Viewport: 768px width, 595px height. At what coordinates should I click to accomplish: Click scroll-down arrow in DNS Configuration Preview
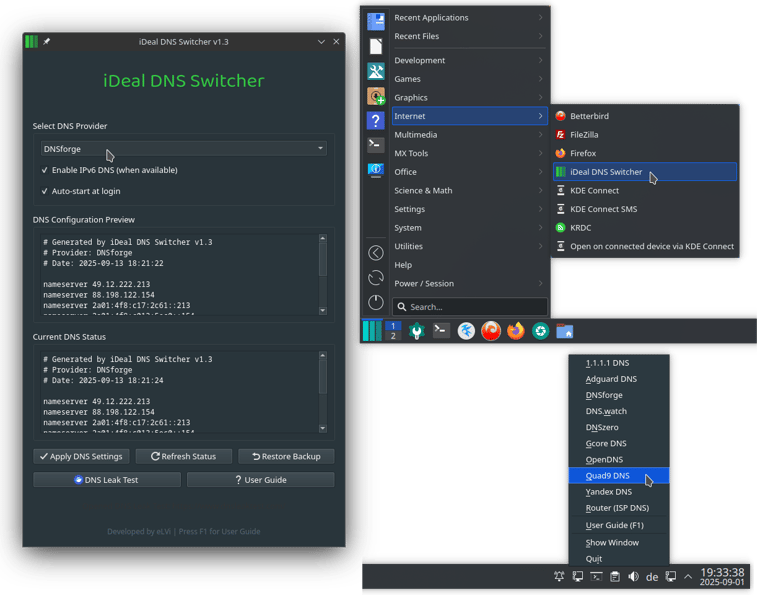pos(322,310)
